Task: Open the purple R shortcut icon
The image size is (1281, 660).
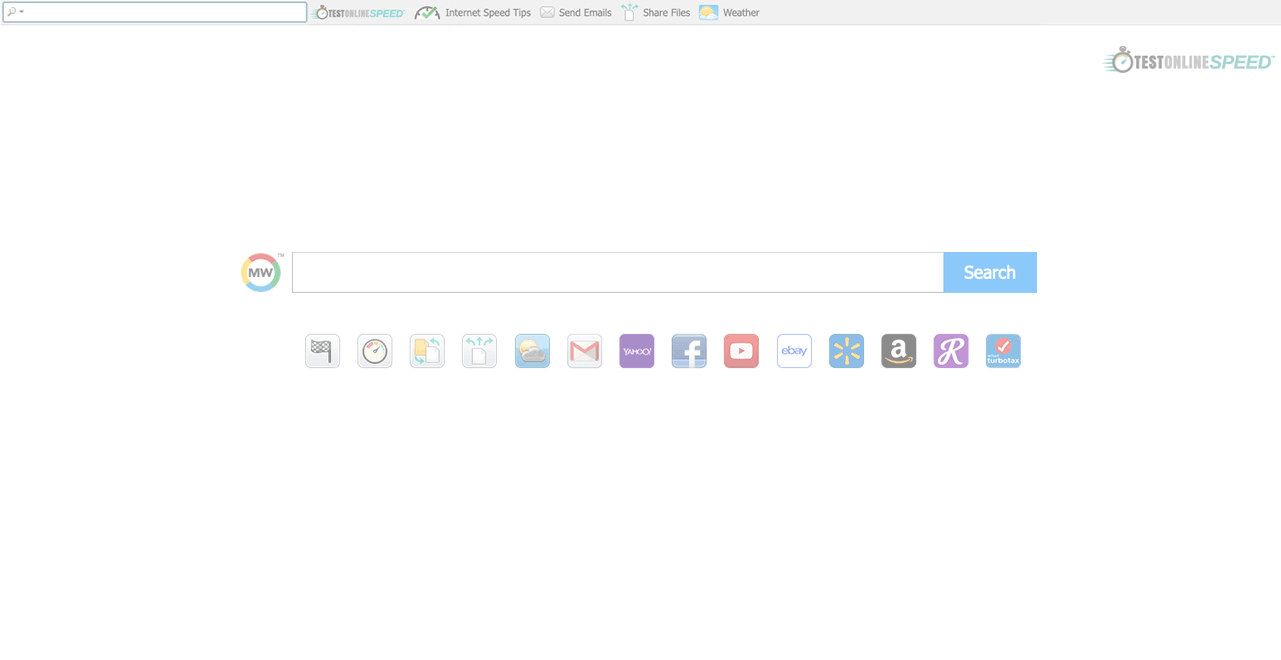Action: click(x=951, y=351)
